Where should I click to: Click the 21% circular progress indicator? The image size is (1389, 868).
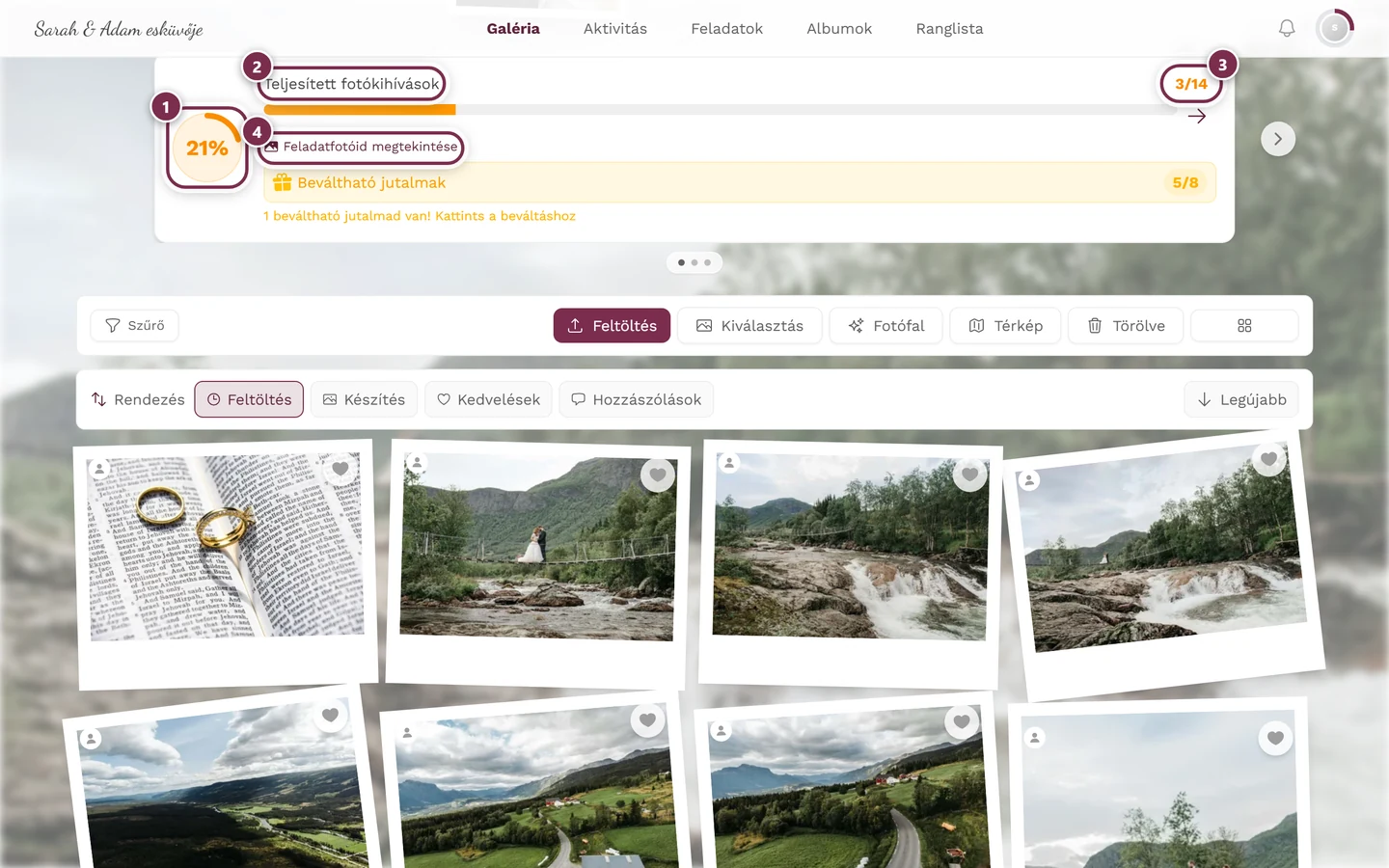[x=207, y=149]
